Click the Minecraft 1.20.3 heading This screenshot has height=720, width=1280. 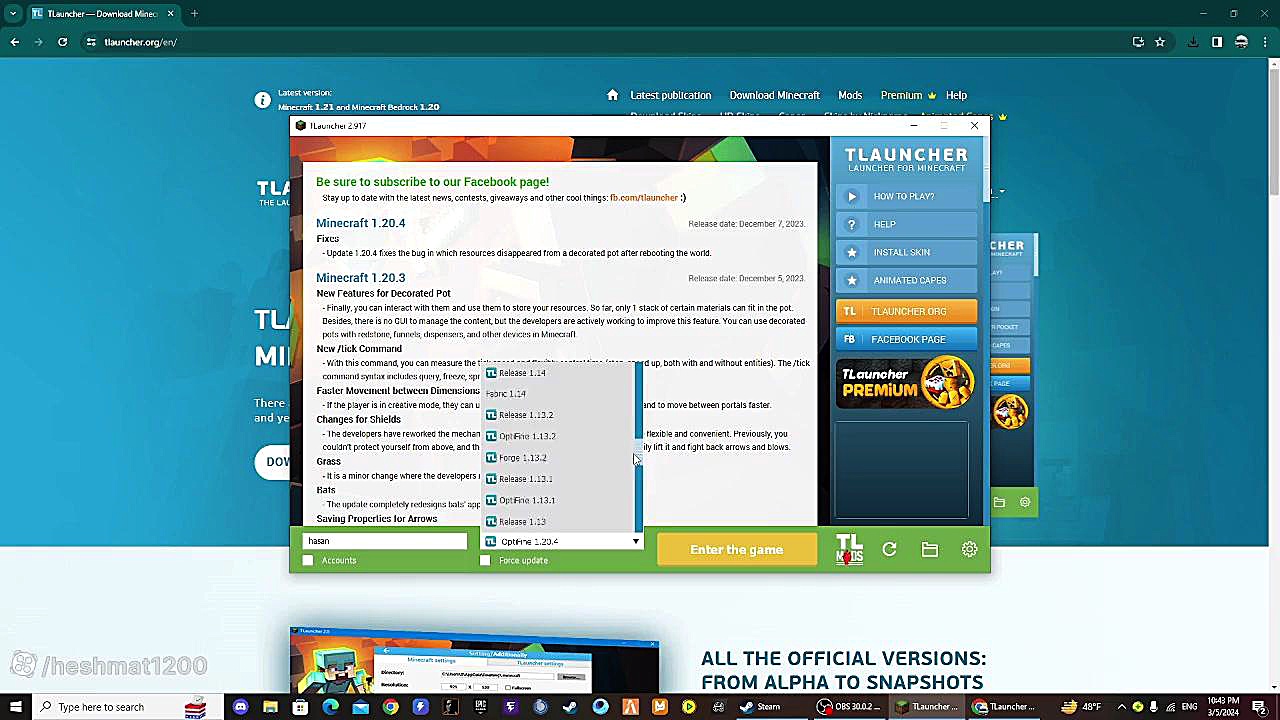361,278
